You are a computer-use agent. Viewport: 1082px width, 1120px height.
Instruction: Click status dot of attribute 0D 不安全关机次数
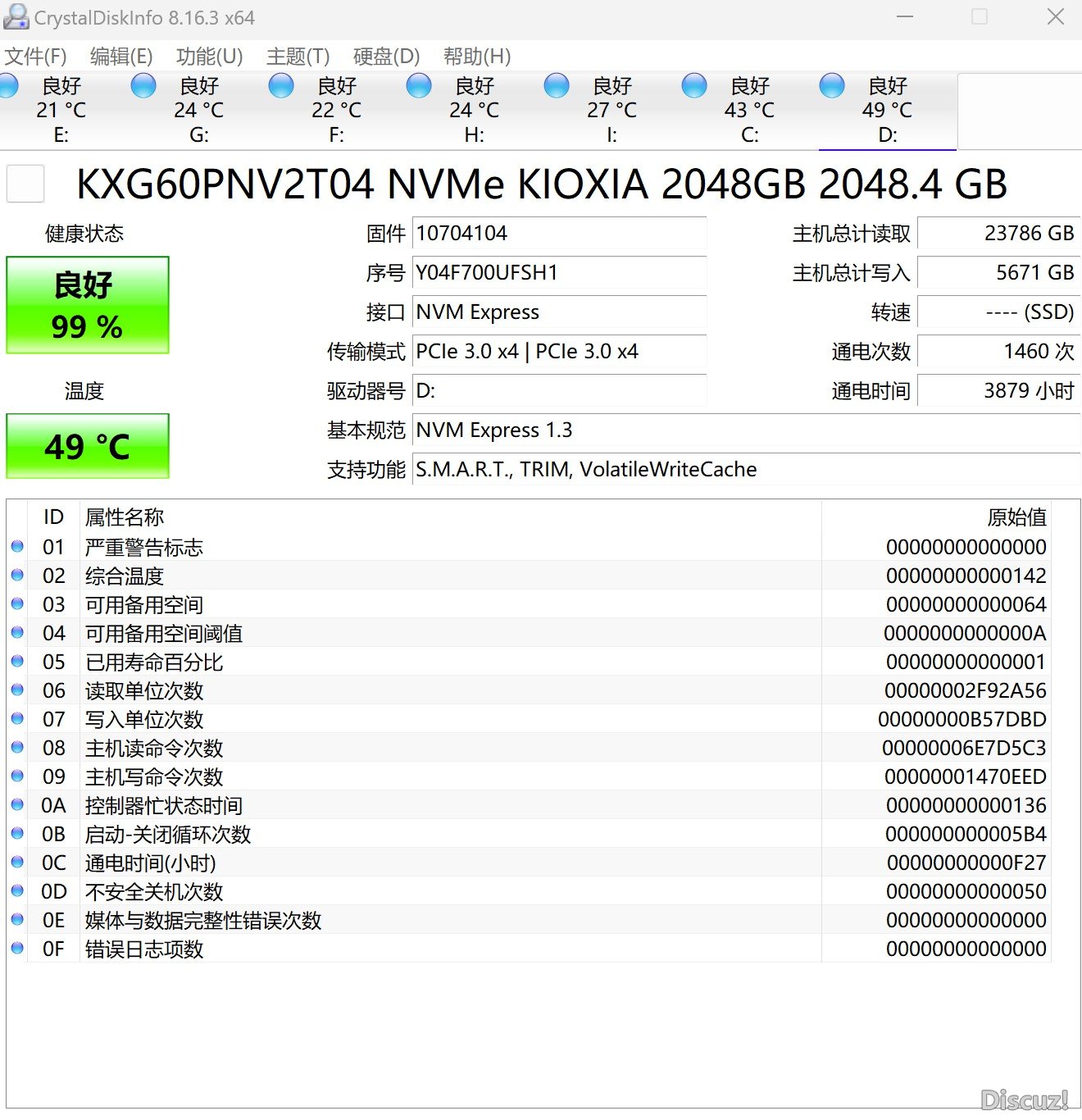17,890
